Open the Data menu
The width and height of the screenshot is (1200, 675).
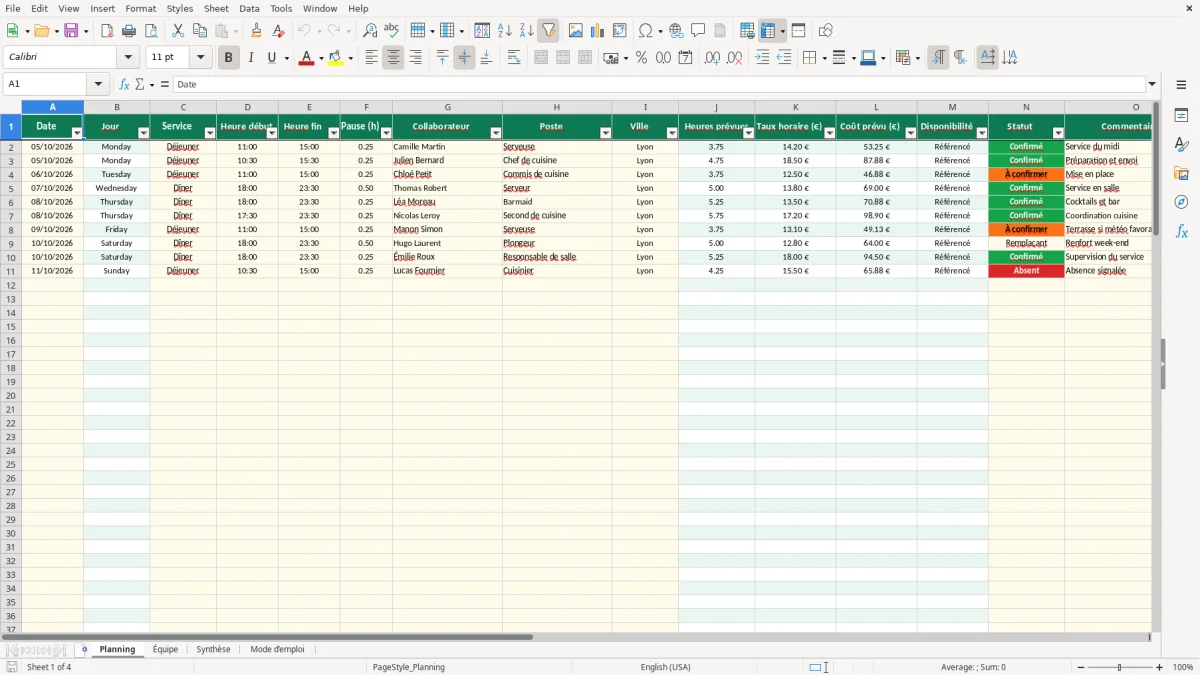(x=249, y=8)
